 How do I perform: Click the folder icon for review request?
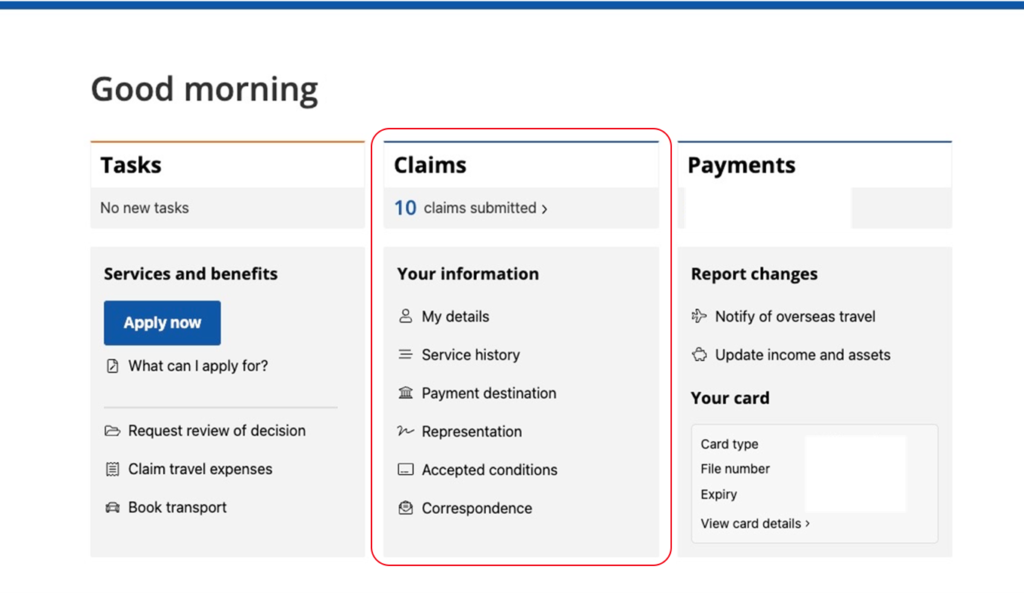[x=112, y=431]
